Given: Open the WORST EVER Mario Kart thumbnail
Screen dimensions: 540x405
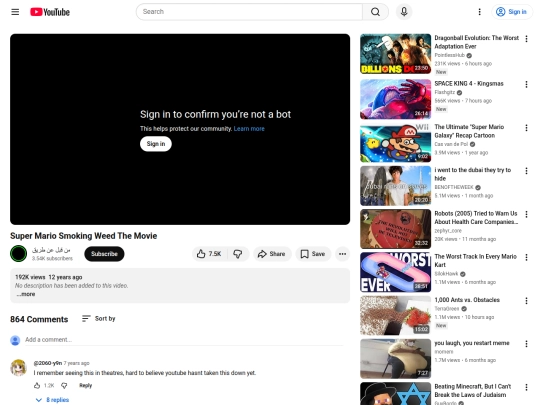Looking at the screenshot, I should point(395,272).
